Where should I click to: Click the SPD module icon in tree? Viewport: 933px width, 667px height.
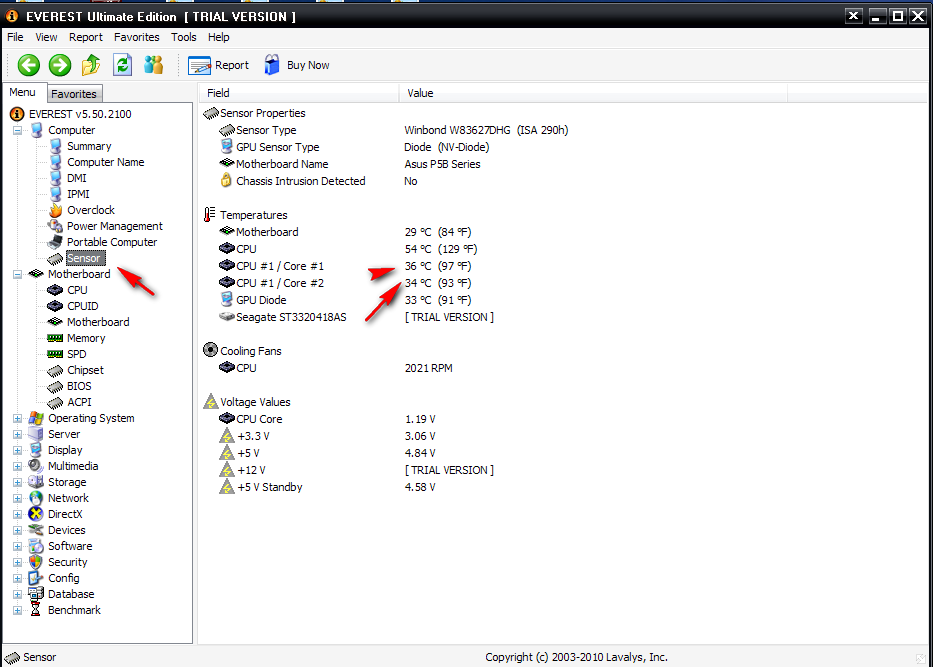pos(55,355)
